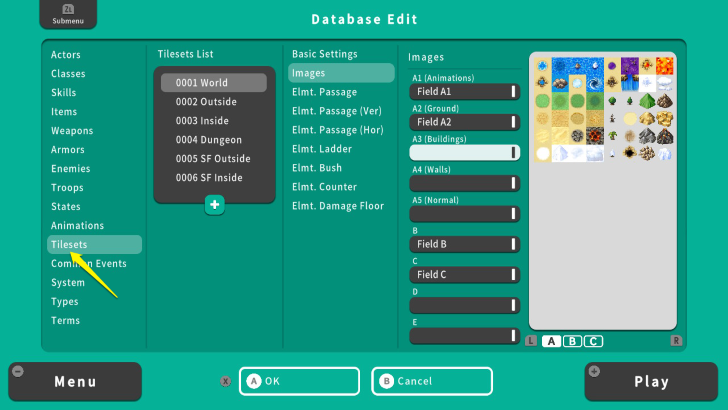The image size is (728, 410).
Task: Open the B image selector showing Field B
Action: click(464, 244)
